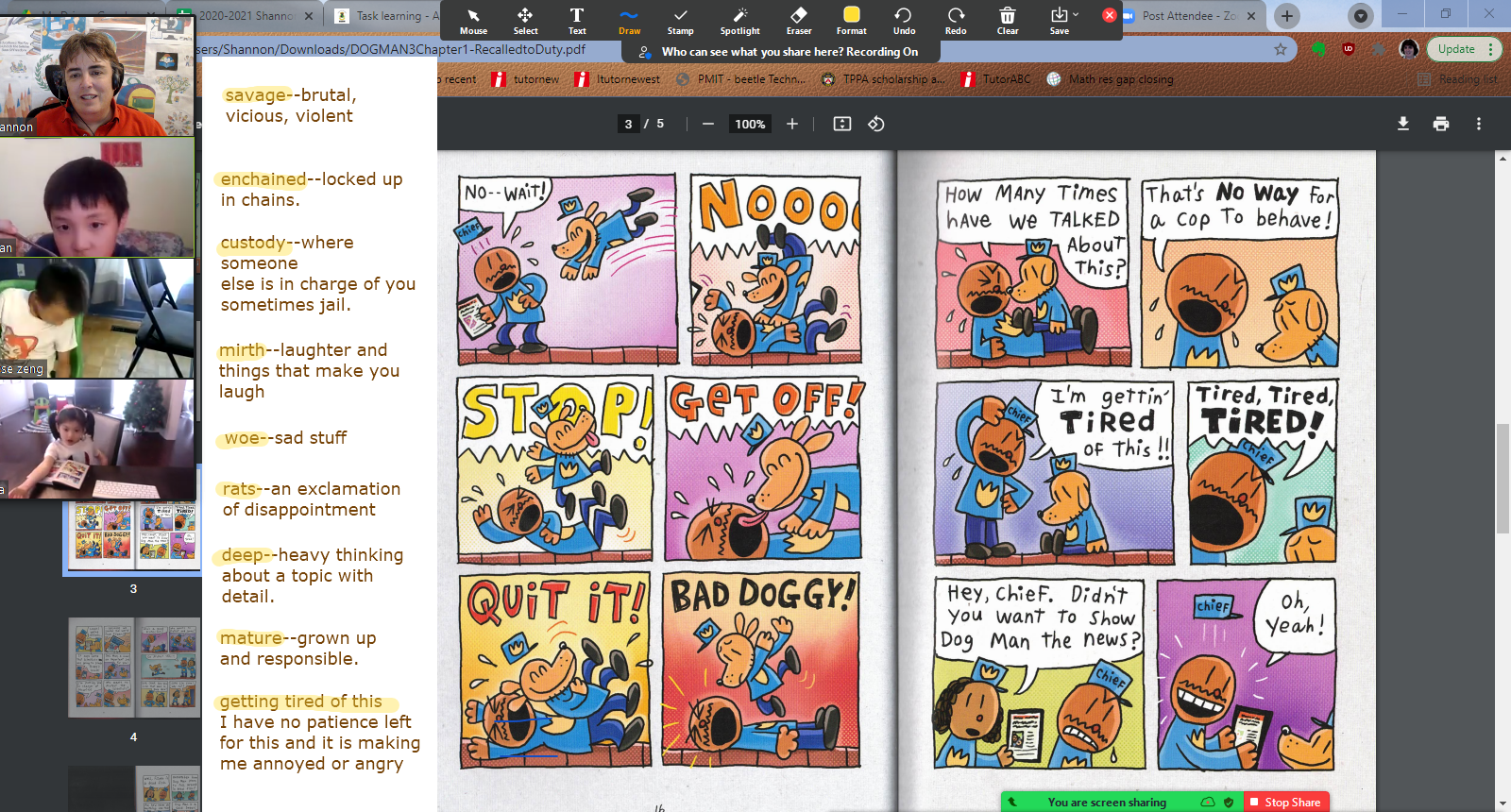Switch to the Task learning tab
The image size is (1511, 812).
(x=386, y=16)
